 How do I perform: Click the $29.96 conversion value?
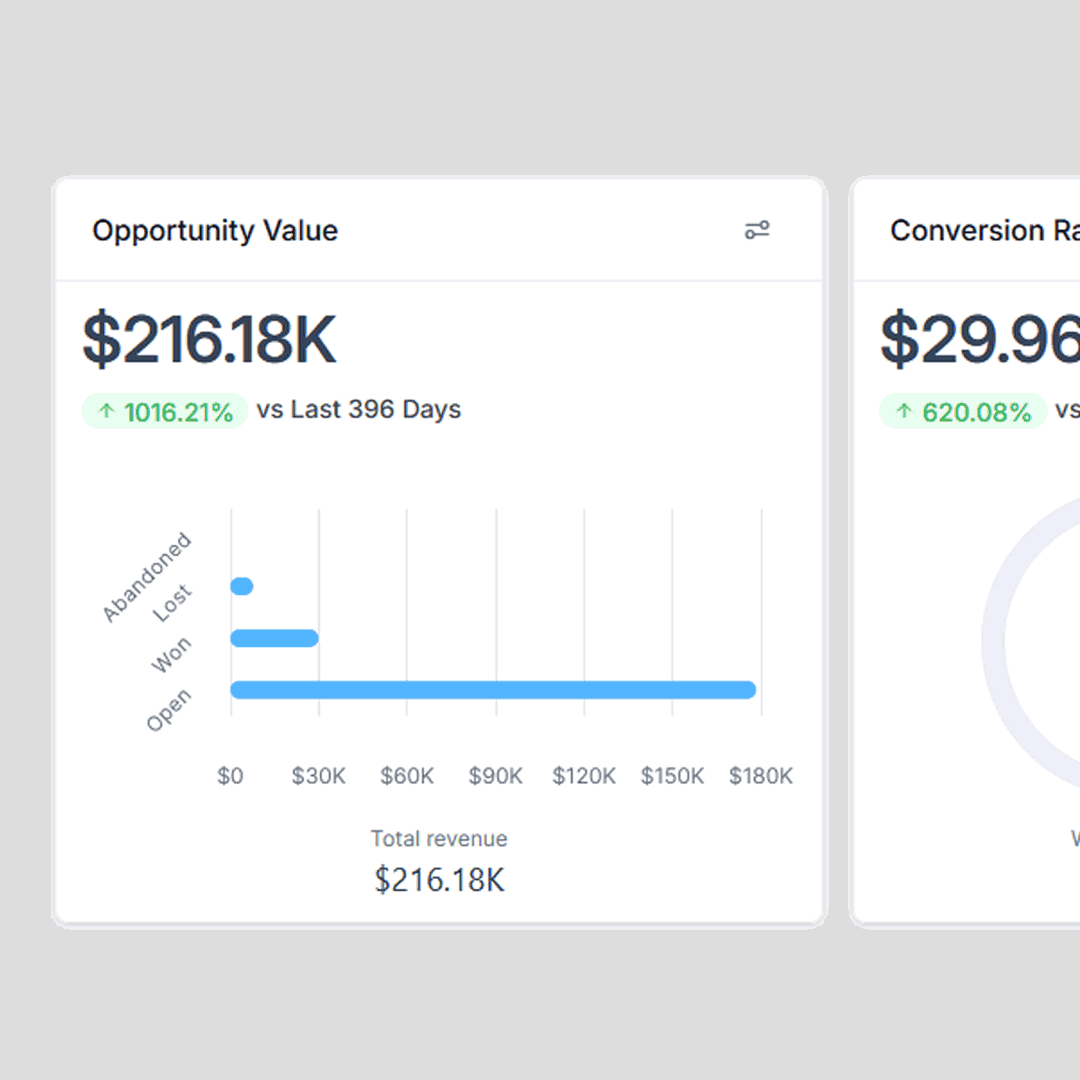point(979,340)
